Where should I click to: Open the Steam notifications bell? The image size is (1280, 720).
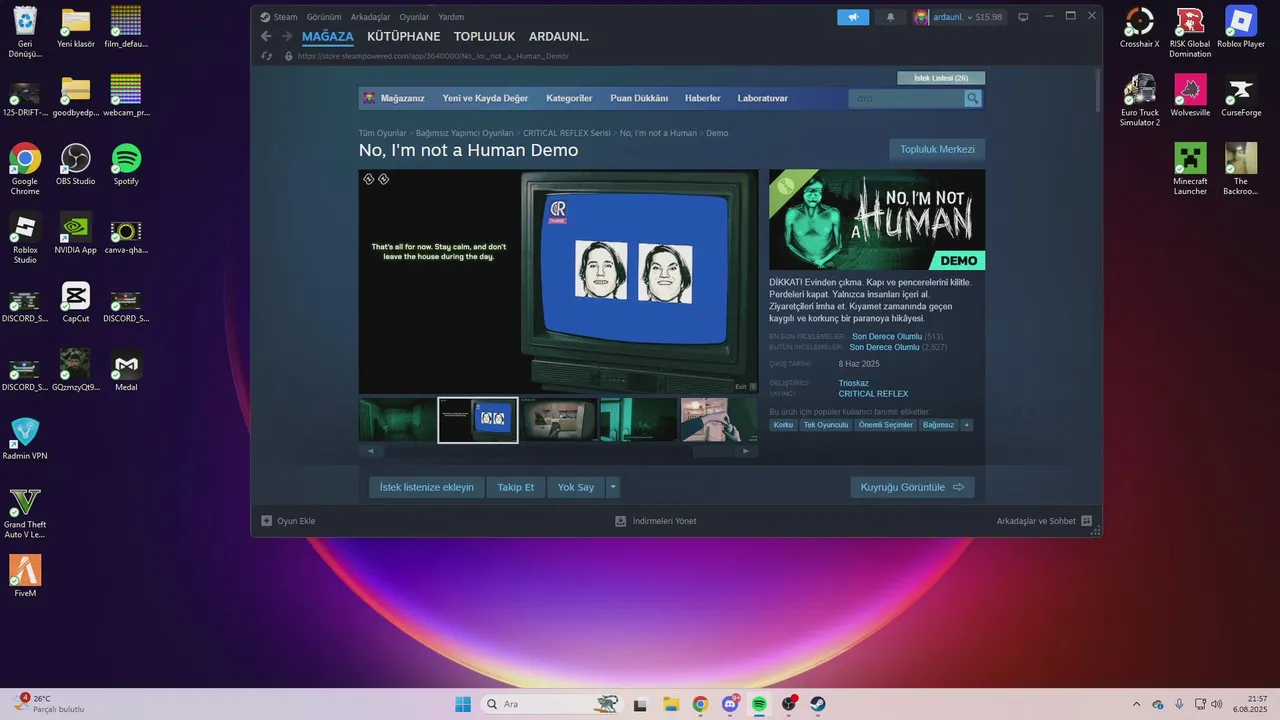click(x=890, y=17)
